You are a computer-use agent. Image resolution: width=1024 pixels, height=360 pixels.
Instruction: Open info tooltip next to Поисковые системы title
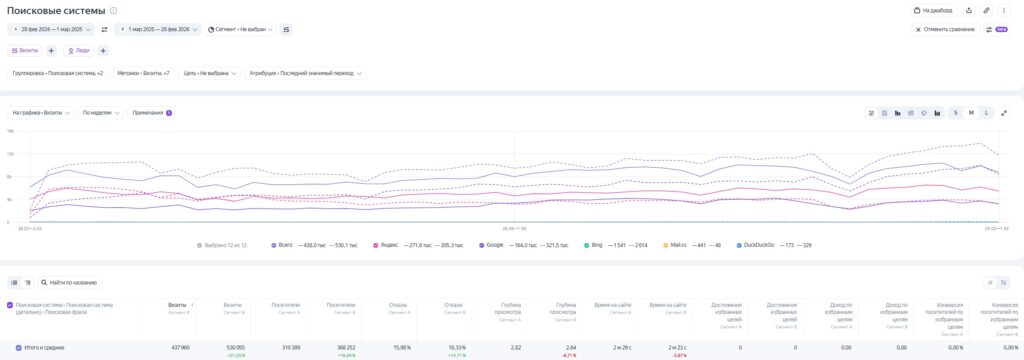click(114, 10)
